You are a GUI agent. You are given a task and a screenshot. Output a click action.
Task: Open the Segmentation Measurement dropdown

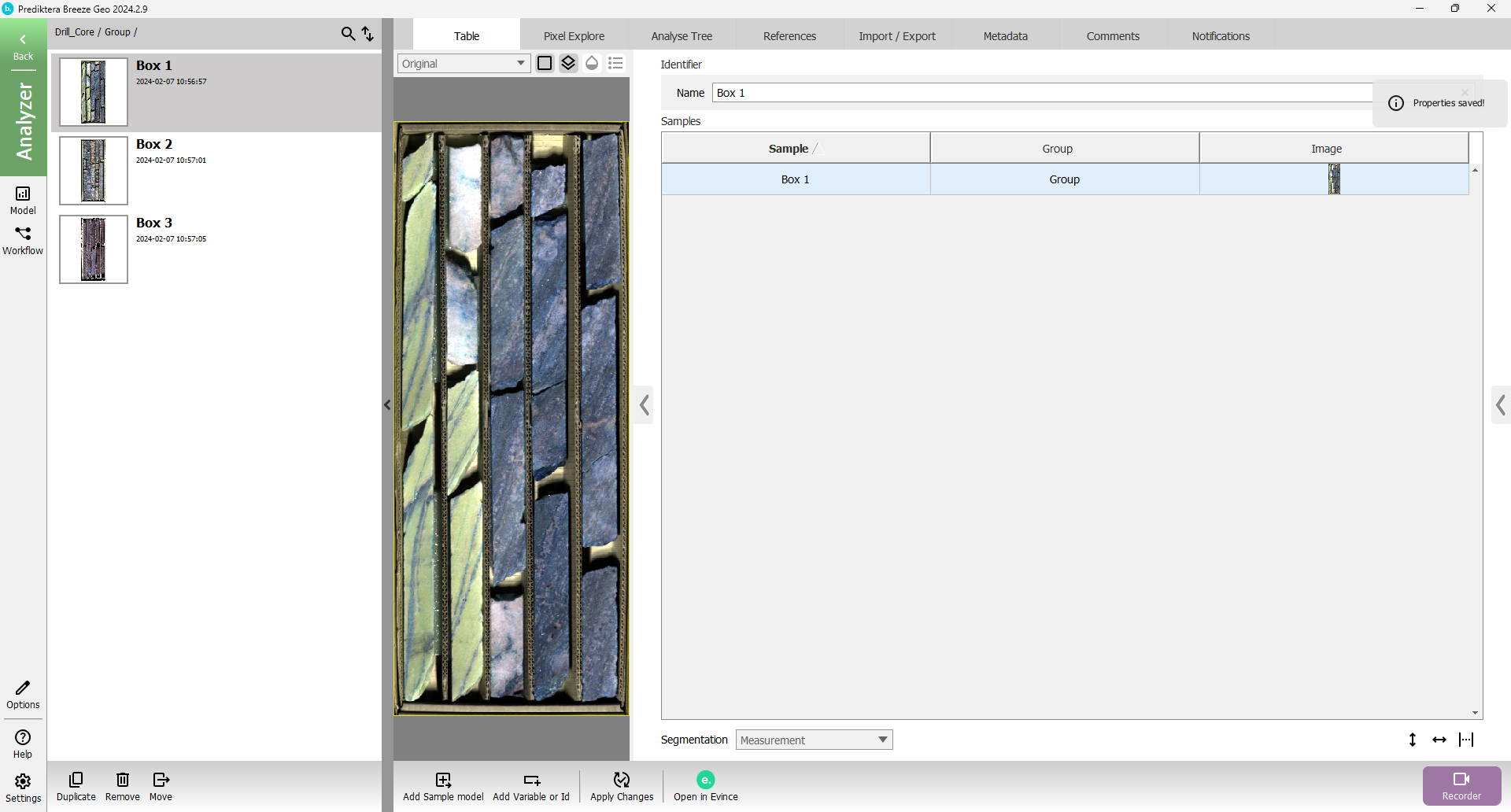(814, 740)
